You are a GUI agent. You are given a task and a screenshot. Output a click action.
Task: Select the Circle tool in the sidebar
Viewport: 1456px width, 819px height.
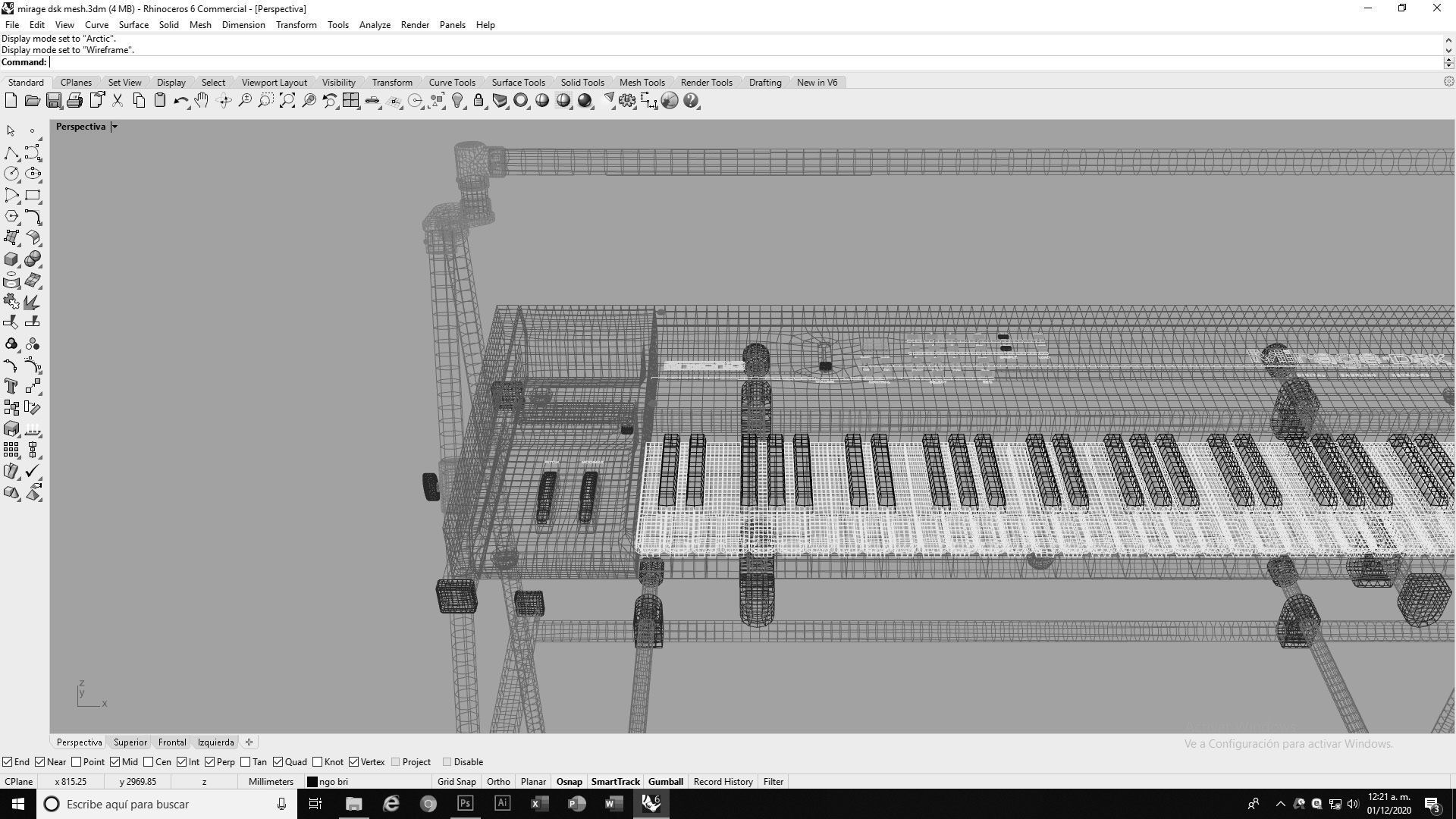pyautogui.click(x=11, y=174)
